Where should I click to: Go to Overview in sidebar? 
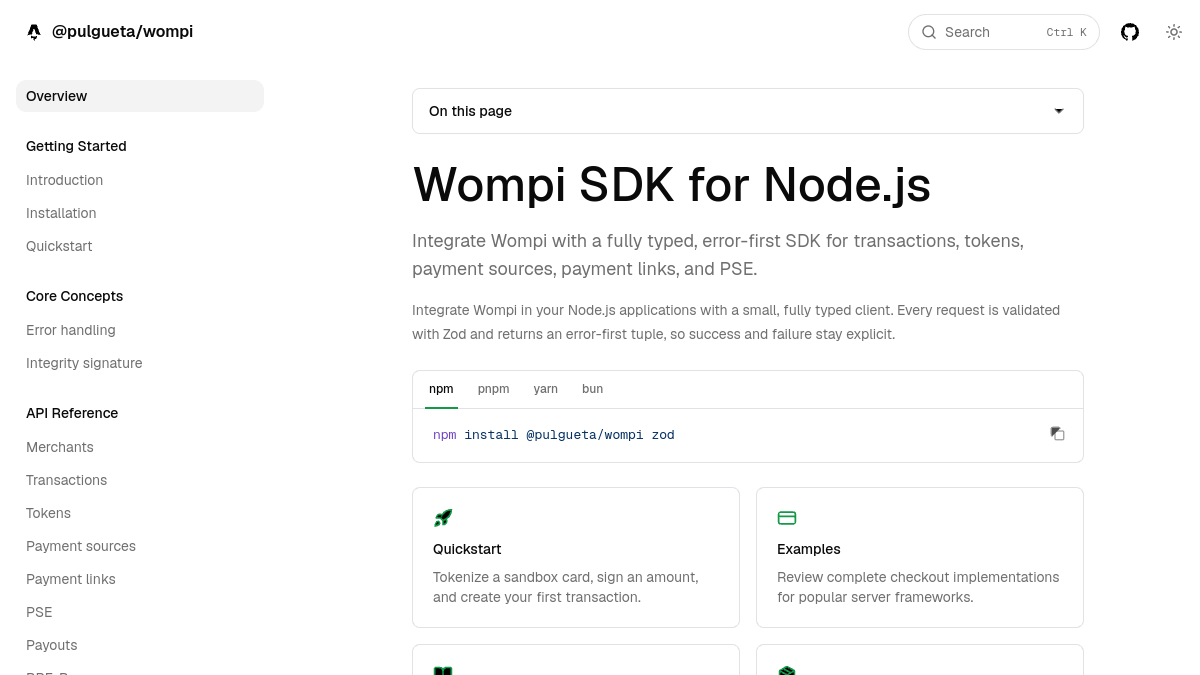(x=140, y=96)
